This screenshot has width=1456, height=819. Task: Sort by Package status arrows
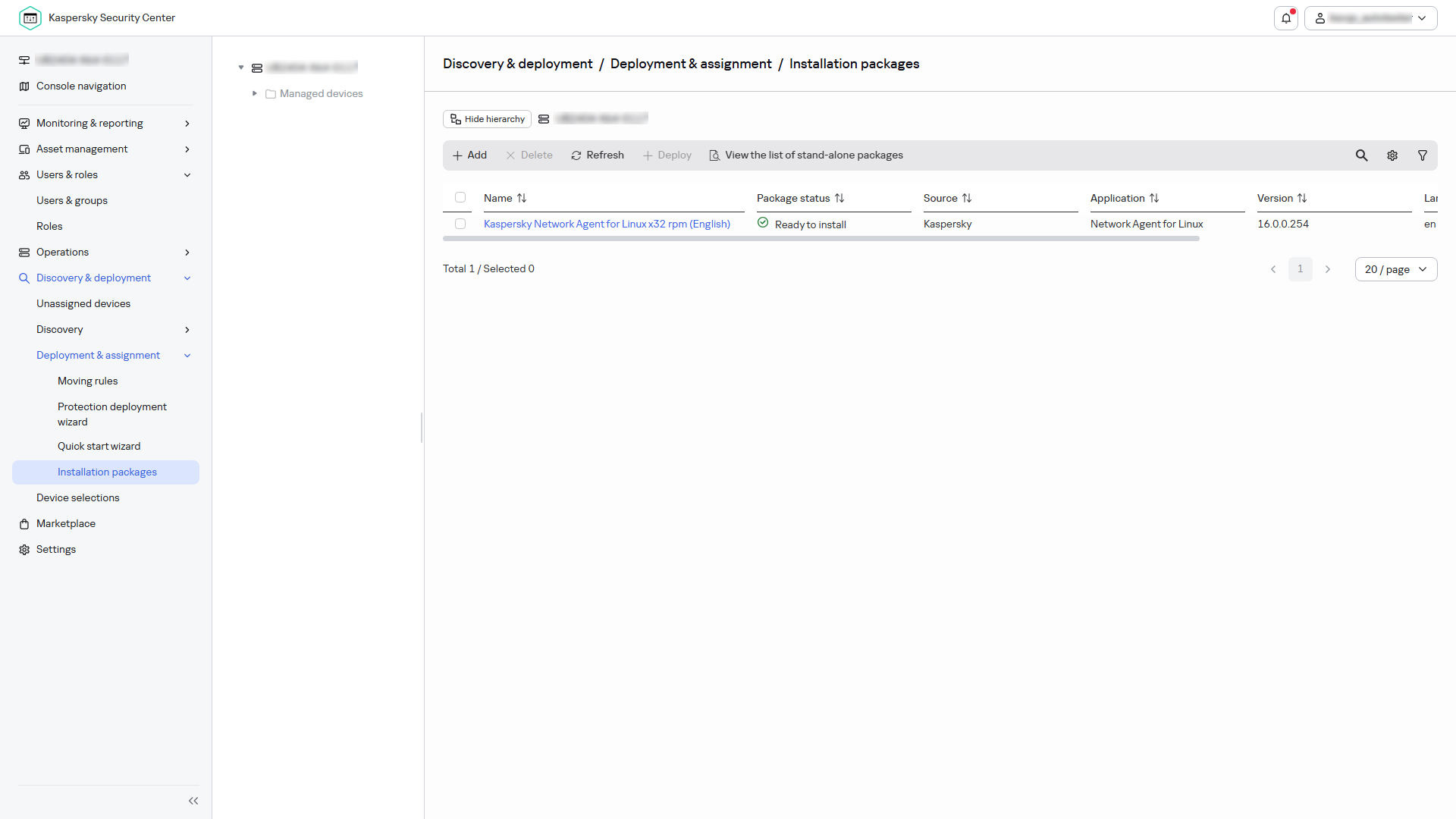pos(839,198)
